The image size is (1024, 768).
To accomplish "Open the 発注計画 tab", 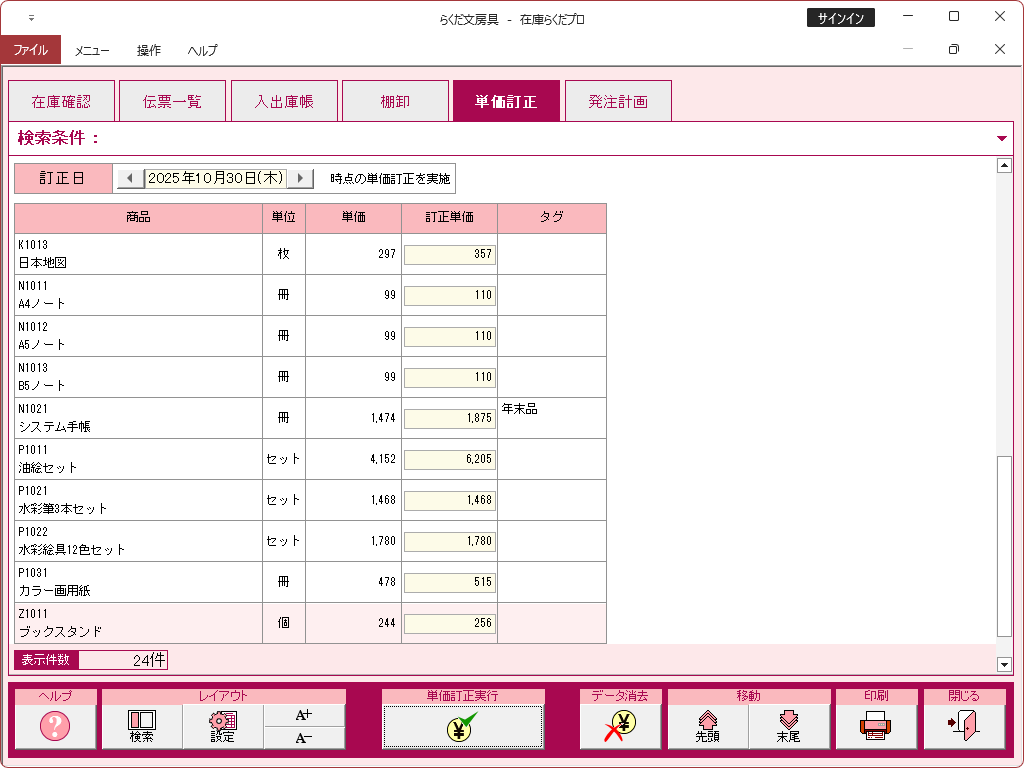I will 617,101.
